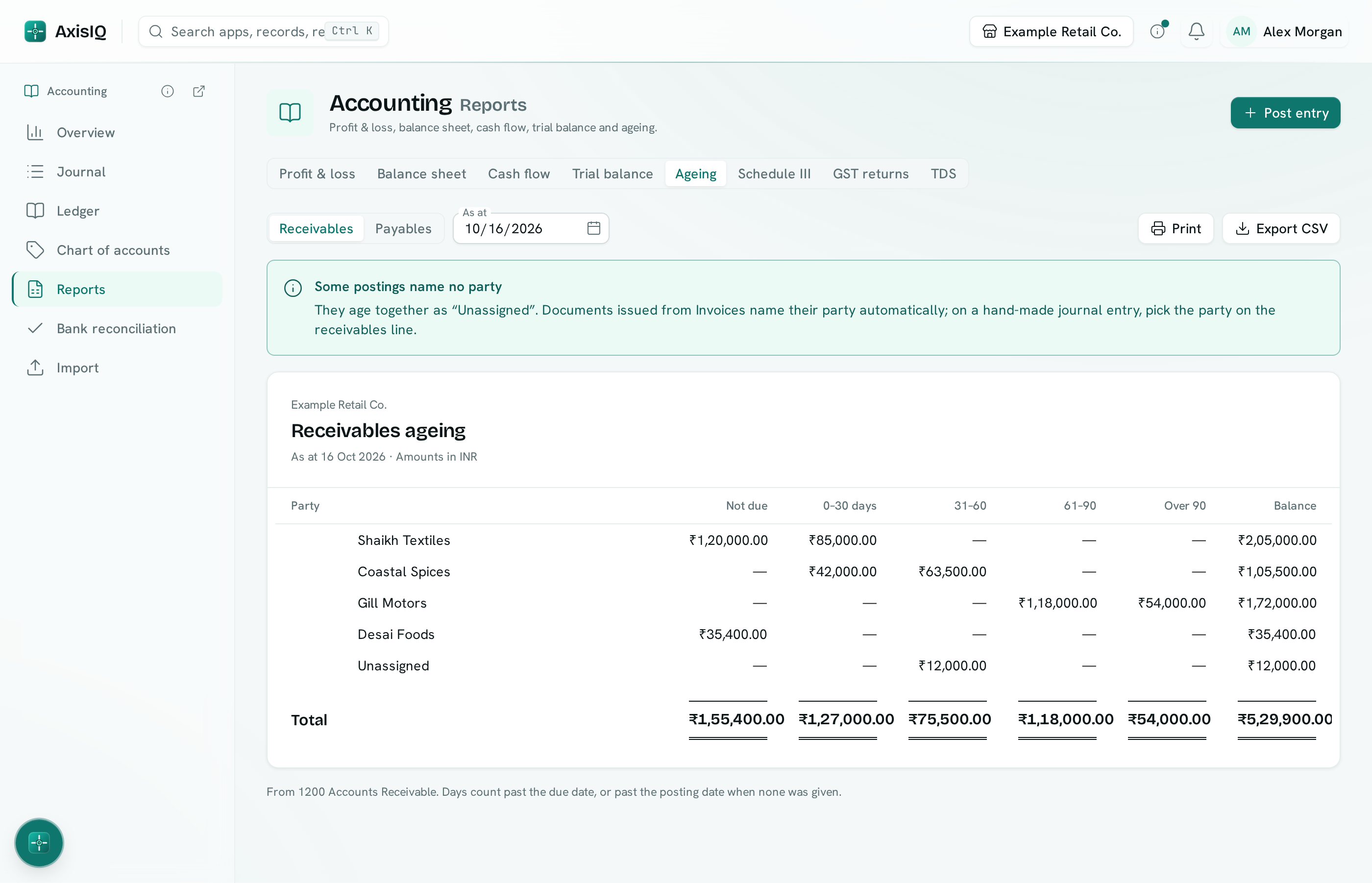Click the large Accounting book icon beside the title
Viewport: 1372px width, 883px height.
tap(290, 112)
